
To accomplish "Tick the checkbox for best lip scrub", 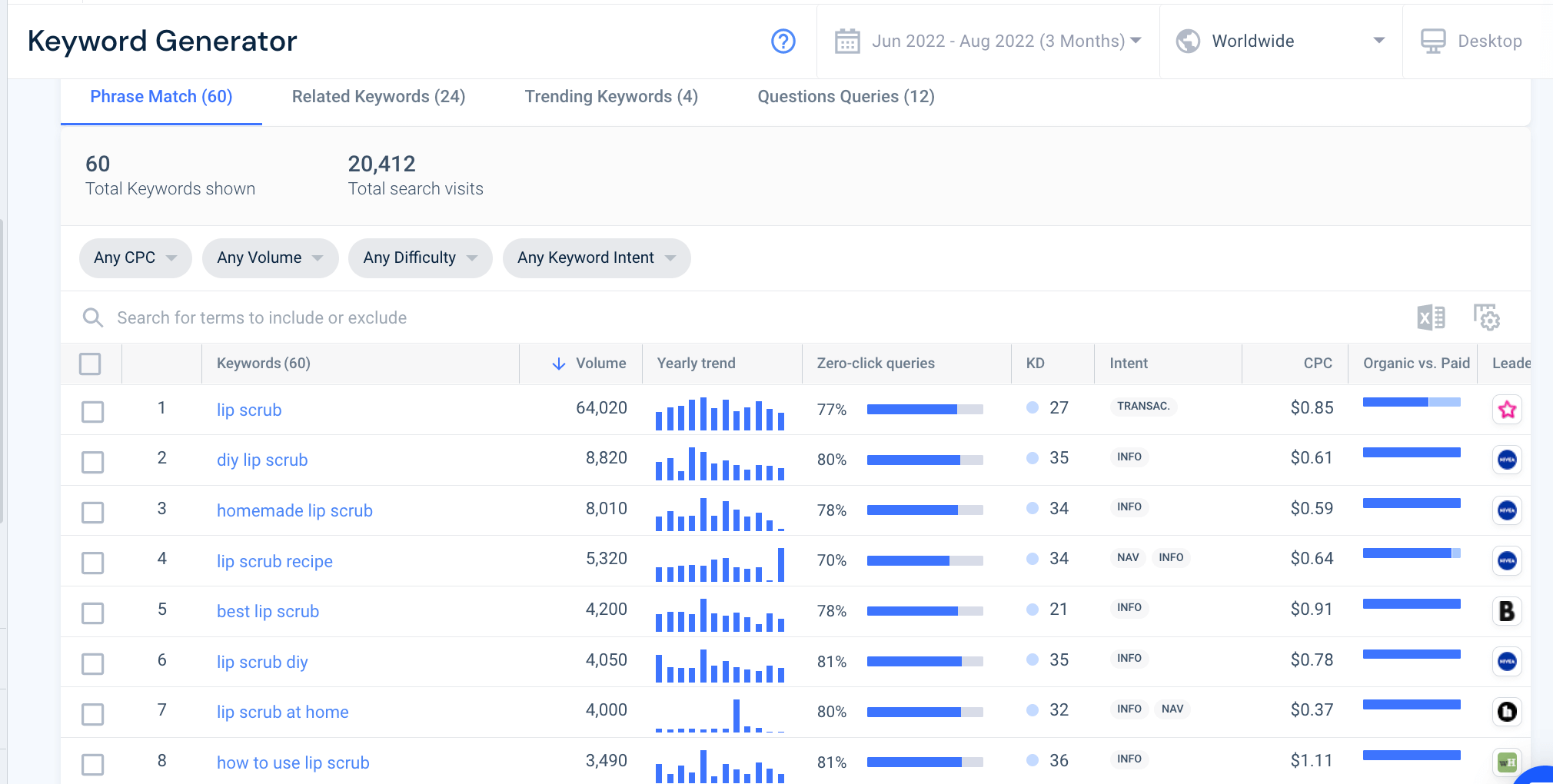I will (92, 613).
